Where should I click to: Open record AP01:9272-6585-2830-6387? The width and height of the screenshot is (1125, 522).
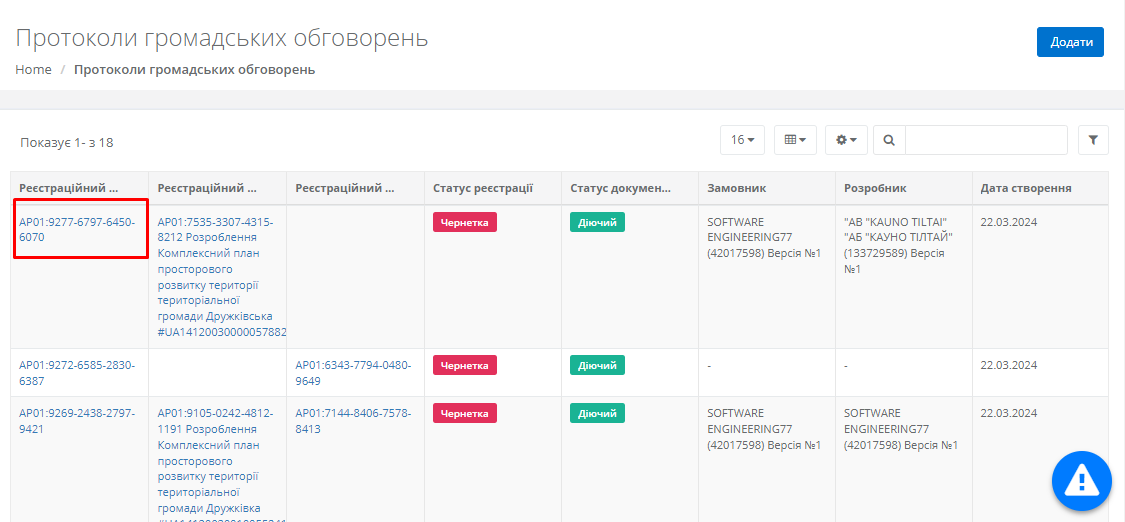77,372
